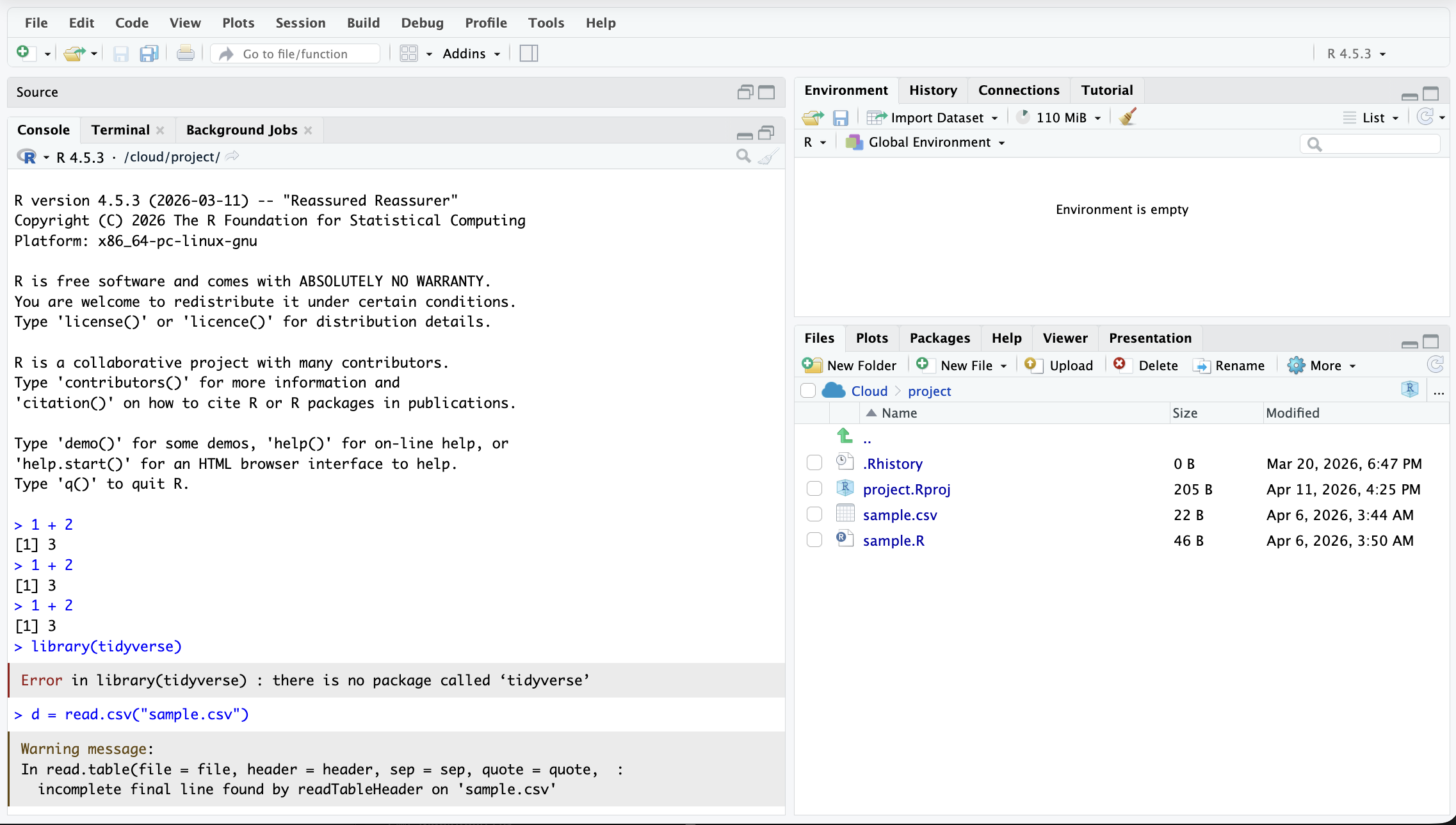Screen dimensions: 1456x825
Task: Click the Print icon in the toolbar
Action: [186, 54]
